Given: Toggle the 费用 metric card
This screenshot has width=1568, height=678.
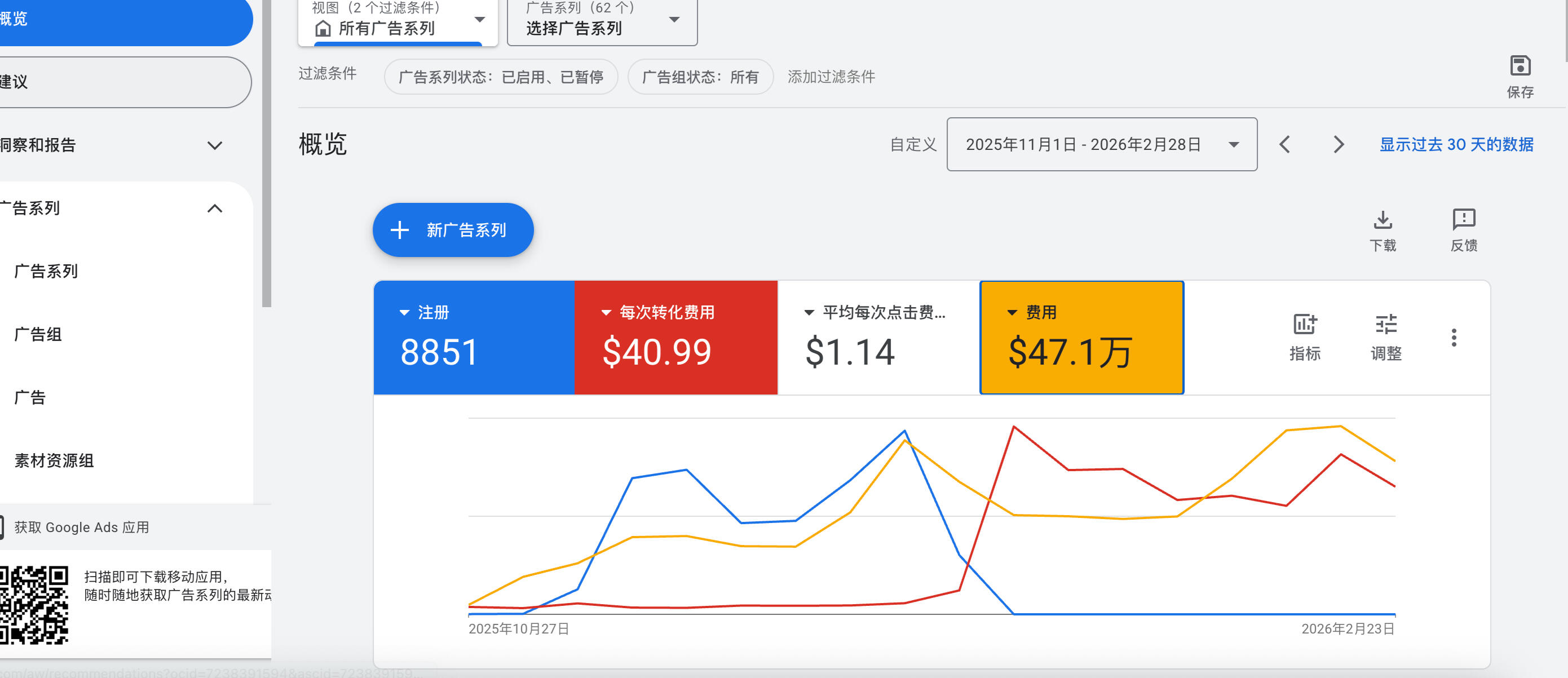Looking at the screenshot, I should click(1081, 336).
